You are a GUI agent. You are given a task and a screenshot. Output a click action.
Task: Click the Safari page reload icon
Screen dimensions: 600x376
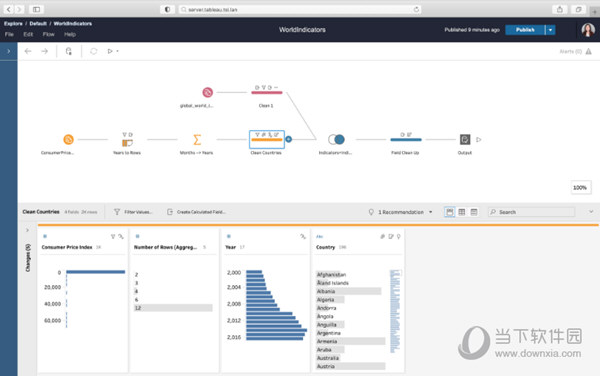(x=416, y=9)
